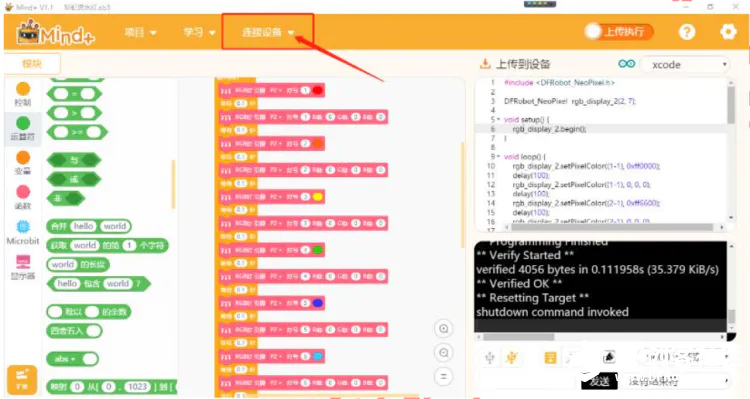Open the orange 变量 category
Viewport: 750px width, 399px height.
point(22,163)
